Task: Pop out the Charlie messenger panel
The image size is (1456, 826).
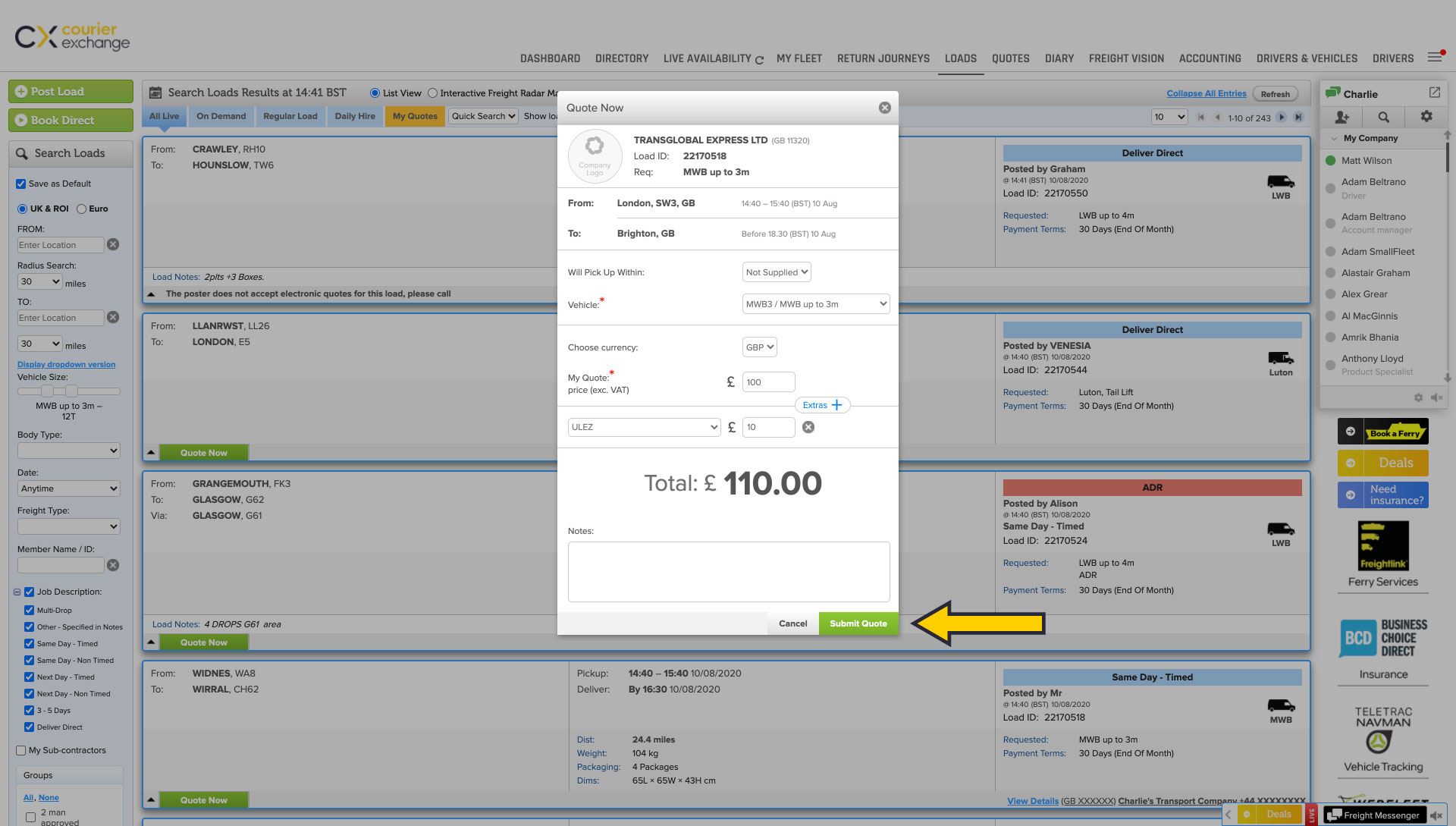Action: point(1434,93)
